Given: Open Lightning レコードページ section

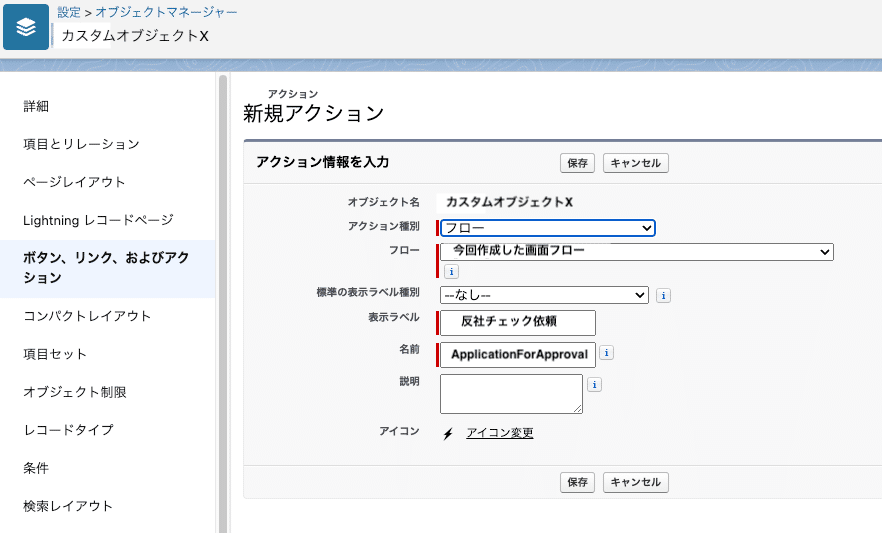Looking at the screenshot, I should tap(98, 220).
